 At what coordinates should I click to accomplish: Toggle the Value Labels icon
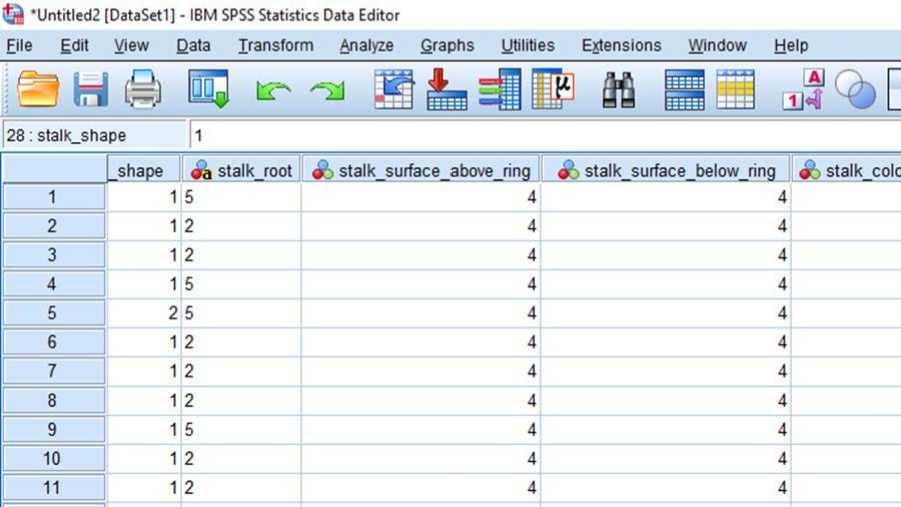point(802,90)
